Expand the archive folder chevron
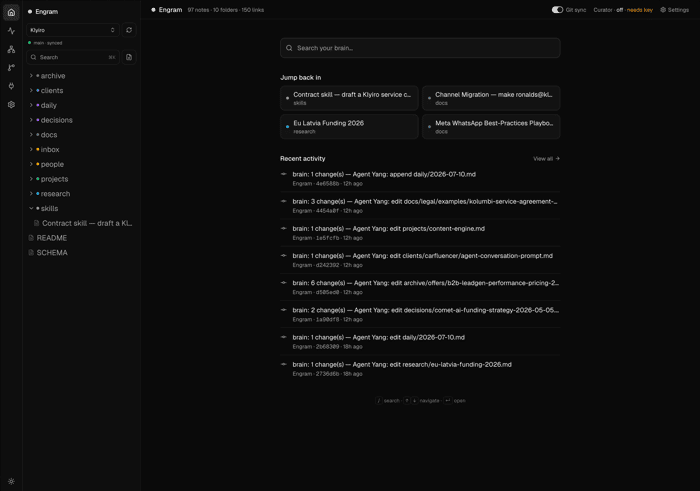Image resolution: width=700 pixels, height=491 pixels. click(x=31, y=76)
